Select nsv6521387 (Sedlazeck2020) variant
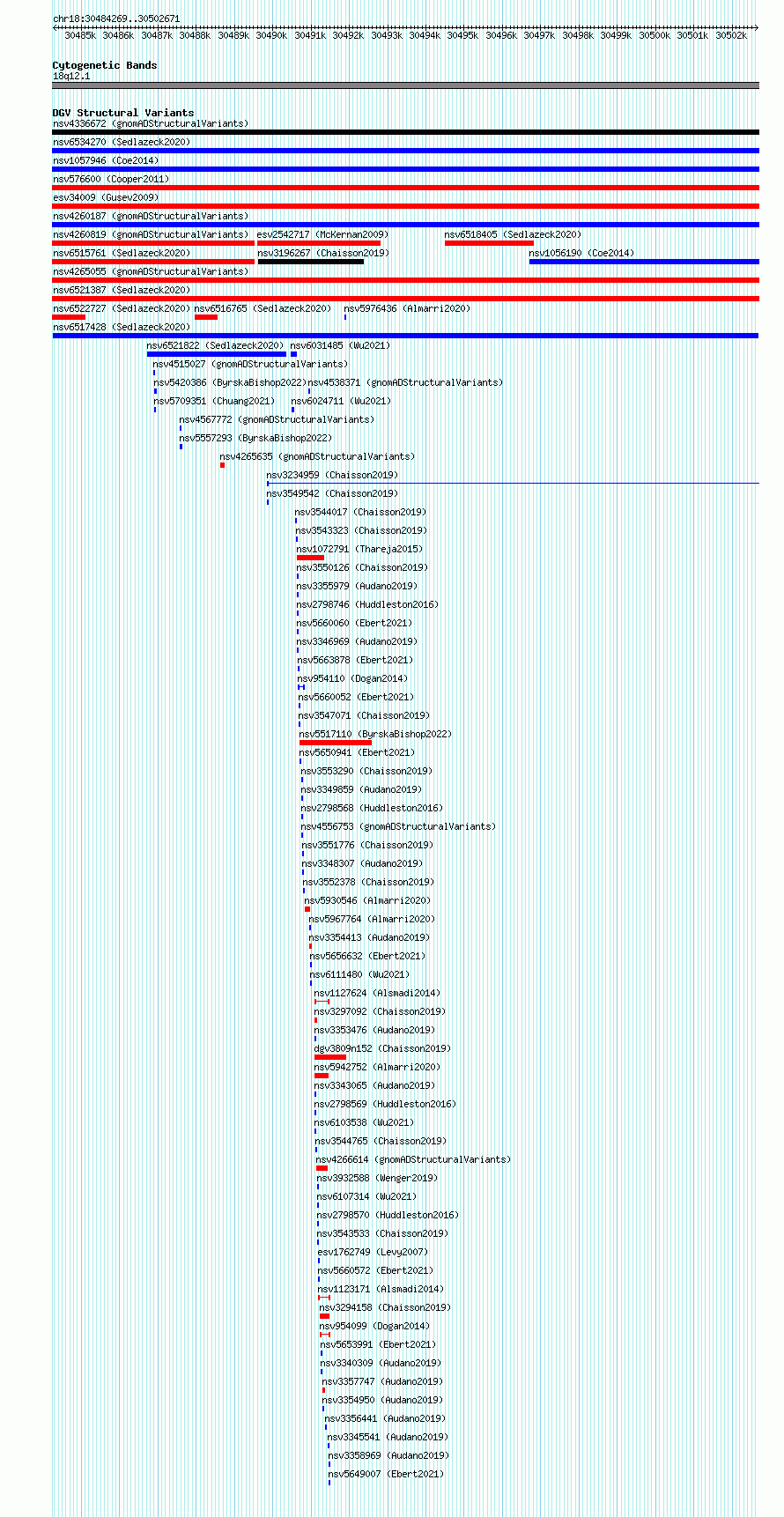This screenshot has height=1517, width=784. (122, 290)
